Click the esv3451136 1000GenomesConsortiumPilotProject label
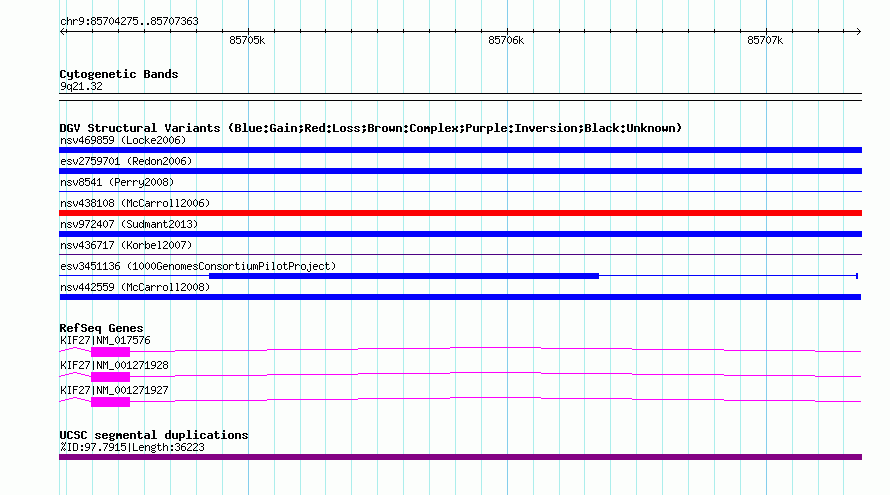 198,266
